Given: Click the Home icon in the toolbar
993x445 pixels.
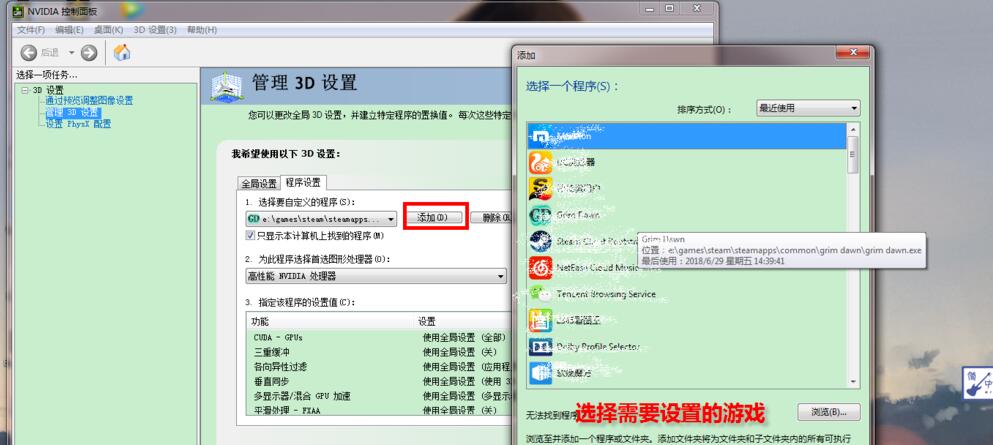Looking at the screenshot, I should [x=122, y=52].
